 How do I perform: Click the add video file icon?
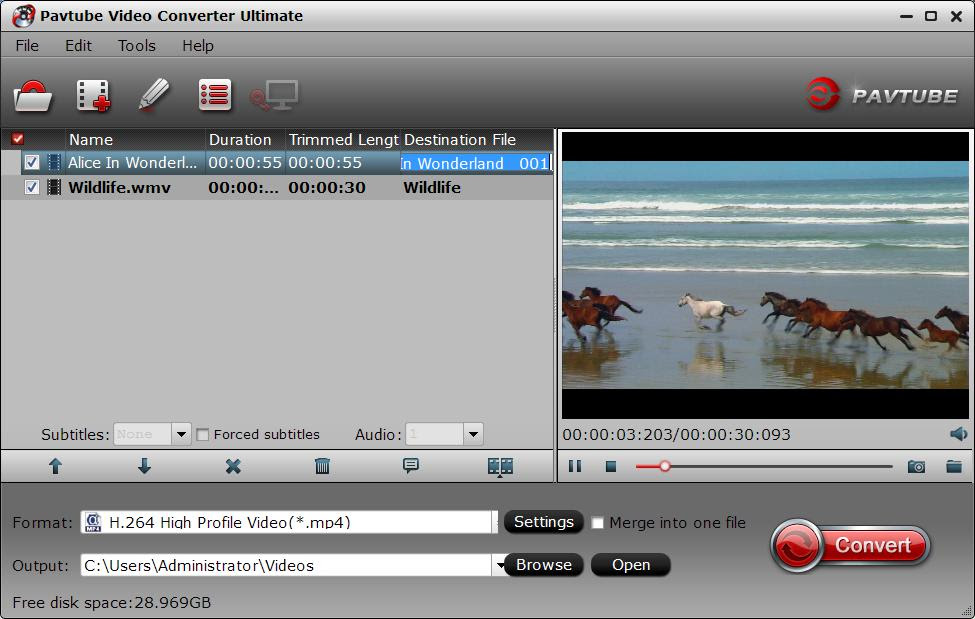[93, 96]
